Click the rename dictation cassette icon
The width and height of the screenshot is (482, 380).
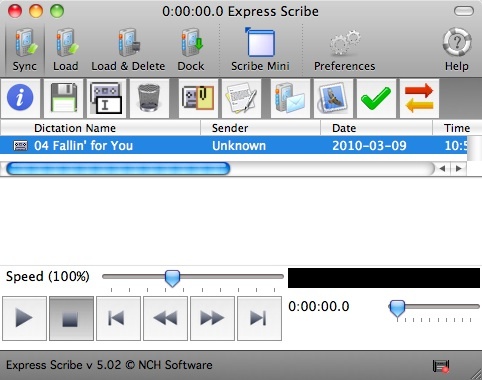[106, 98]
